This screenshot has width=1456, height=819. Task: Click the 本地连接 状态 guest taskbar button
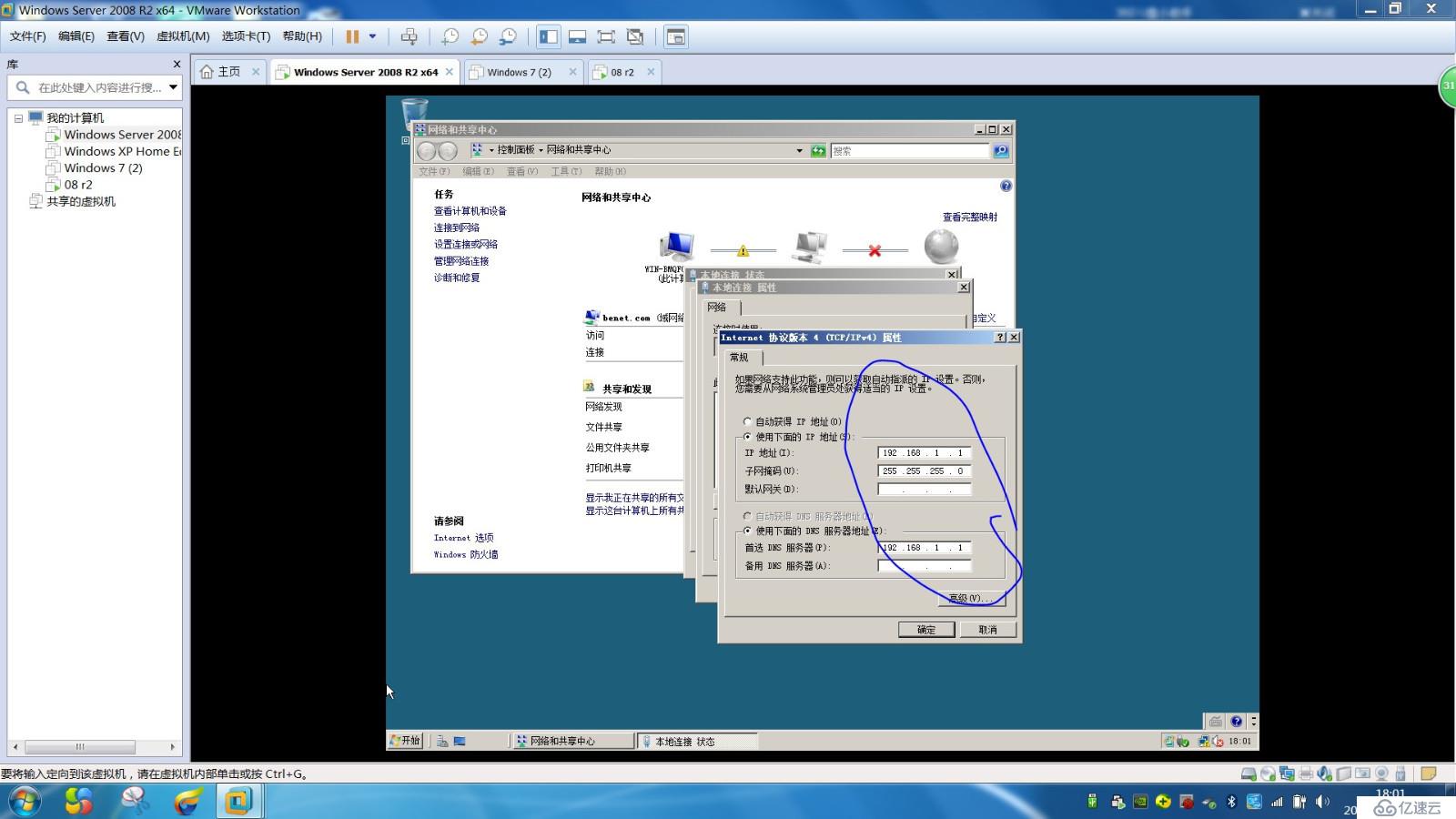click(x=697, y=742)
